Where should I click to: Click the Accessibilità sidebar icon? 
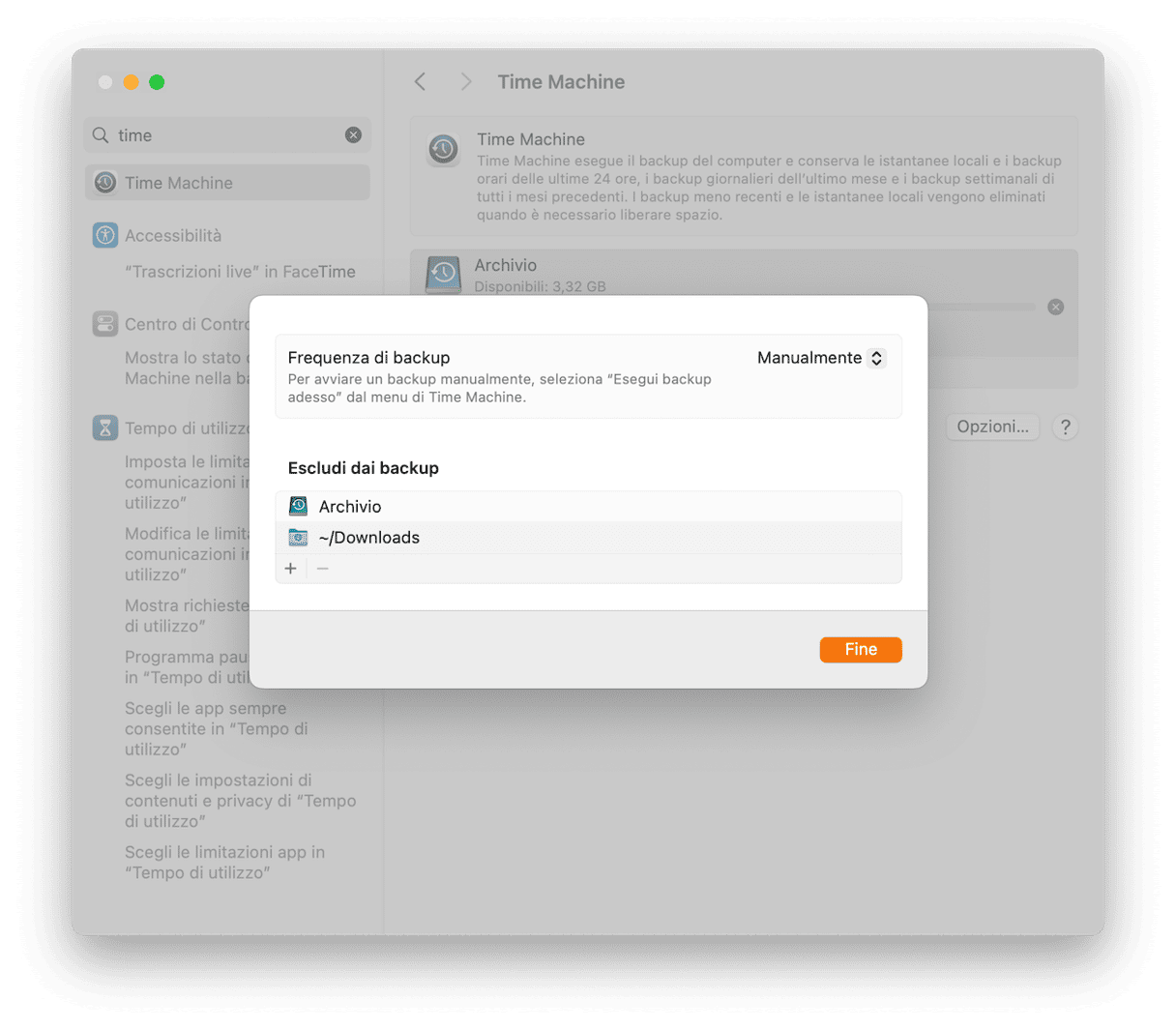[x=105, y=235]
